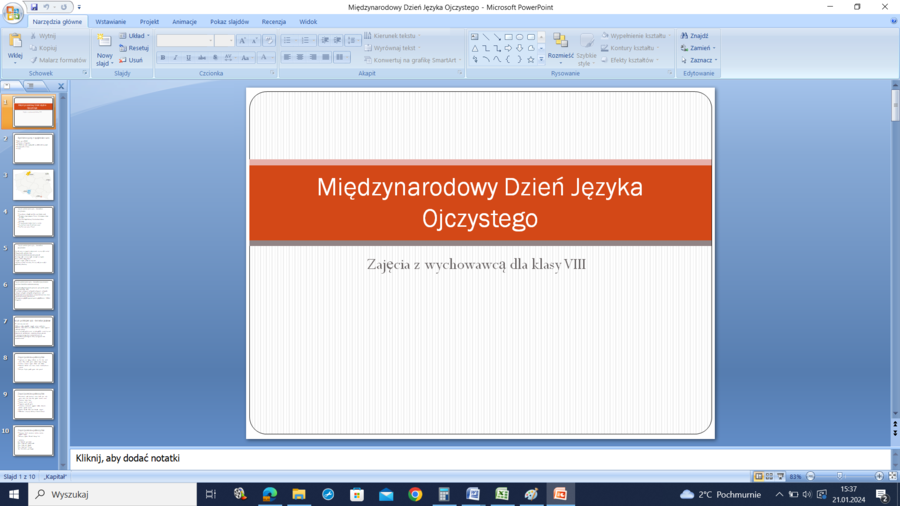Viewport: 900px width, 506px height.
Task: Open the Office button menu
Action: 13,12
